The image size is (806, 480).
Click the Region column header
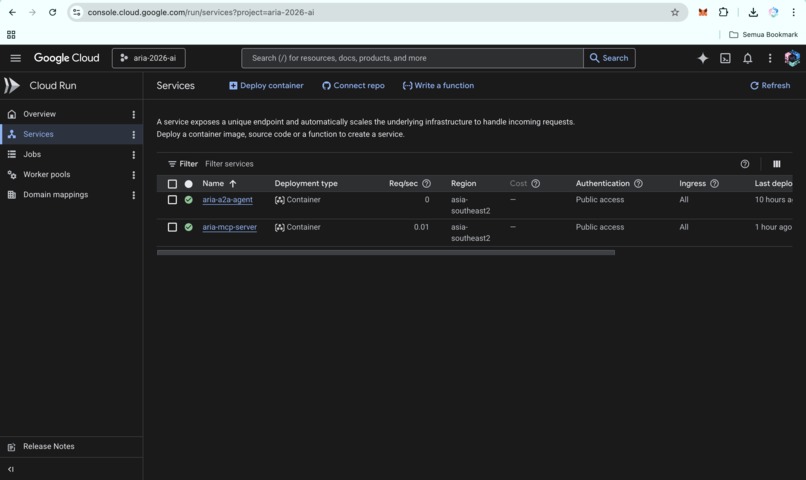464,183
